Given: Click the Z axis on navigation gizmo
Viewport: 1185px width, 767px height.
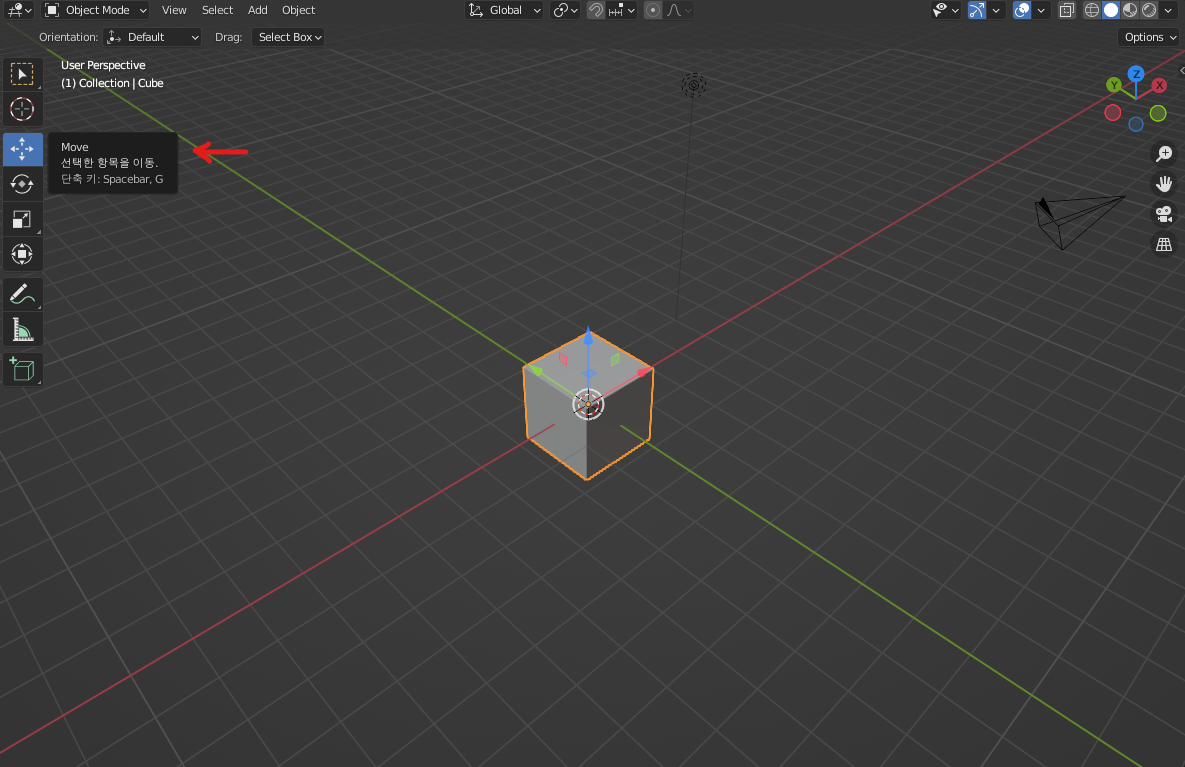Looking at the screenshot, I should tap(1135, 74).
